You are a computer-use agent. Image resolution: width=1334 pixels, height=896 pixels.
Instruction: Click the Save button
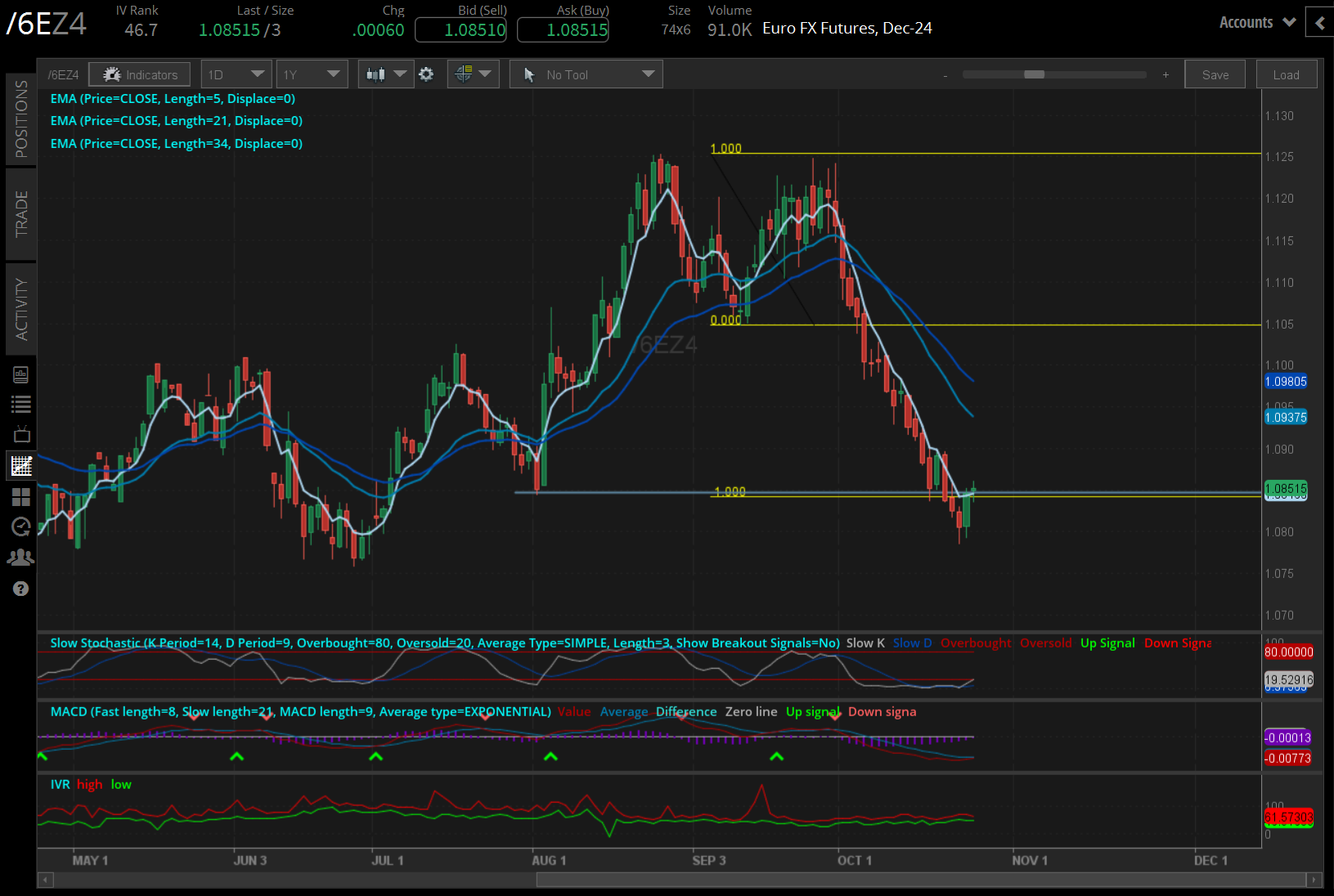pos(1215,74)
